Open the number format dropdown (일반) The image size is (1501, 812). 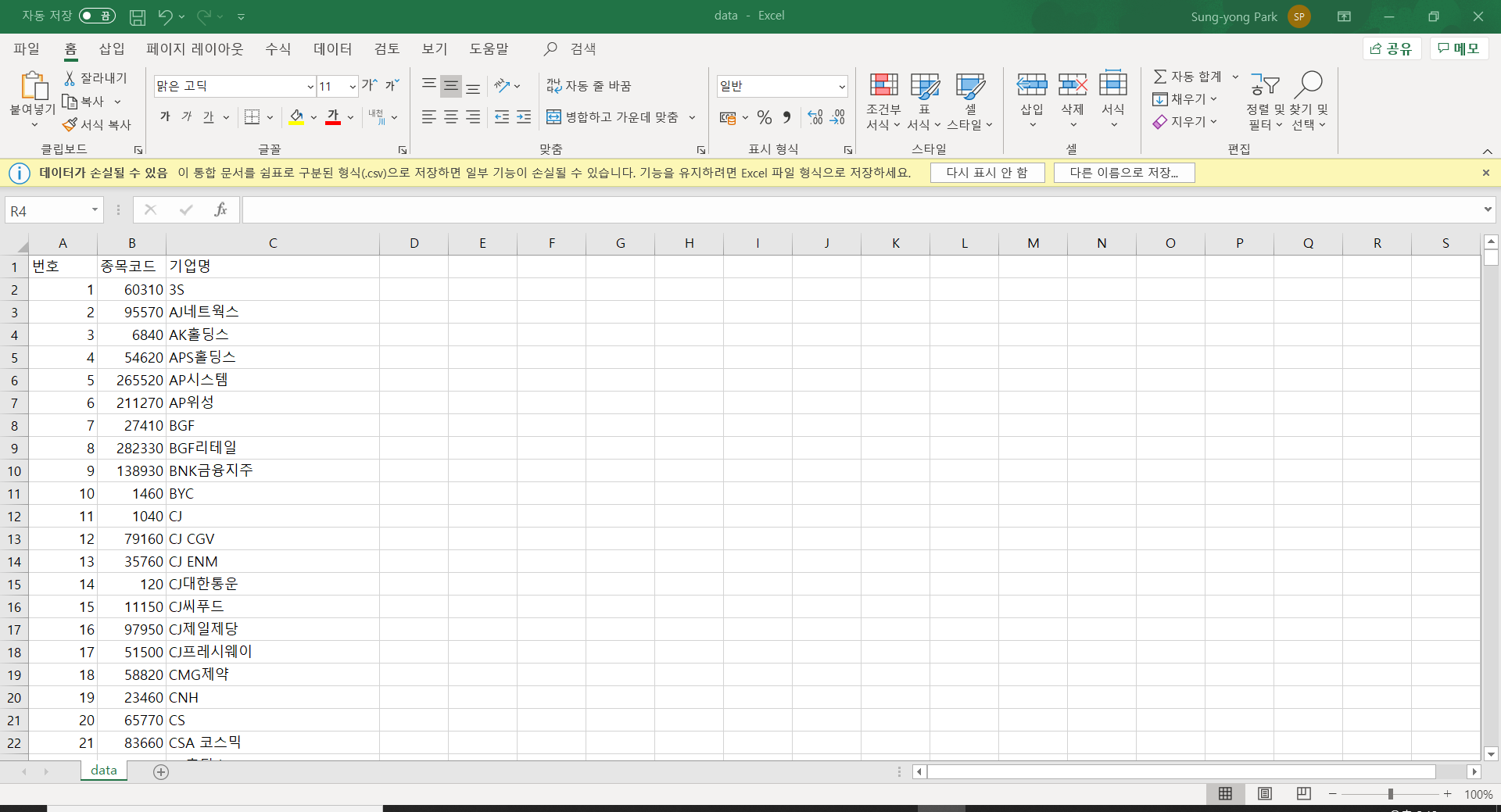(842, 86)
